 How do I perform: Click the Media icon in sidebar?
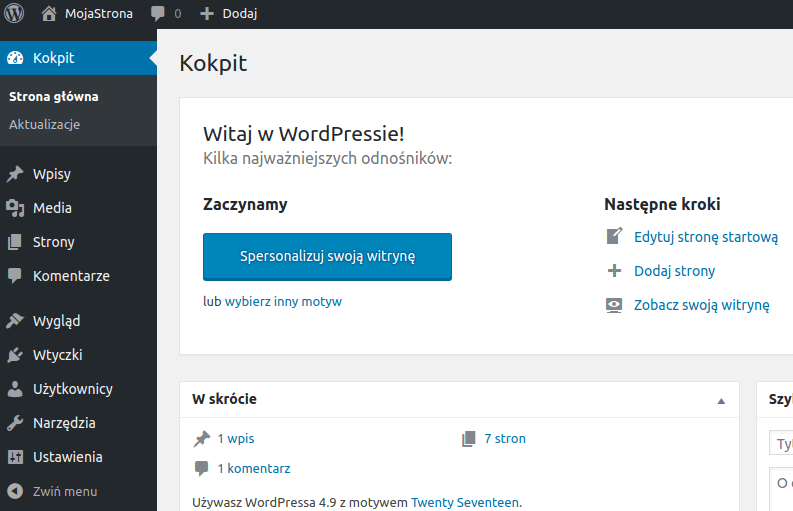pos(15,208)
